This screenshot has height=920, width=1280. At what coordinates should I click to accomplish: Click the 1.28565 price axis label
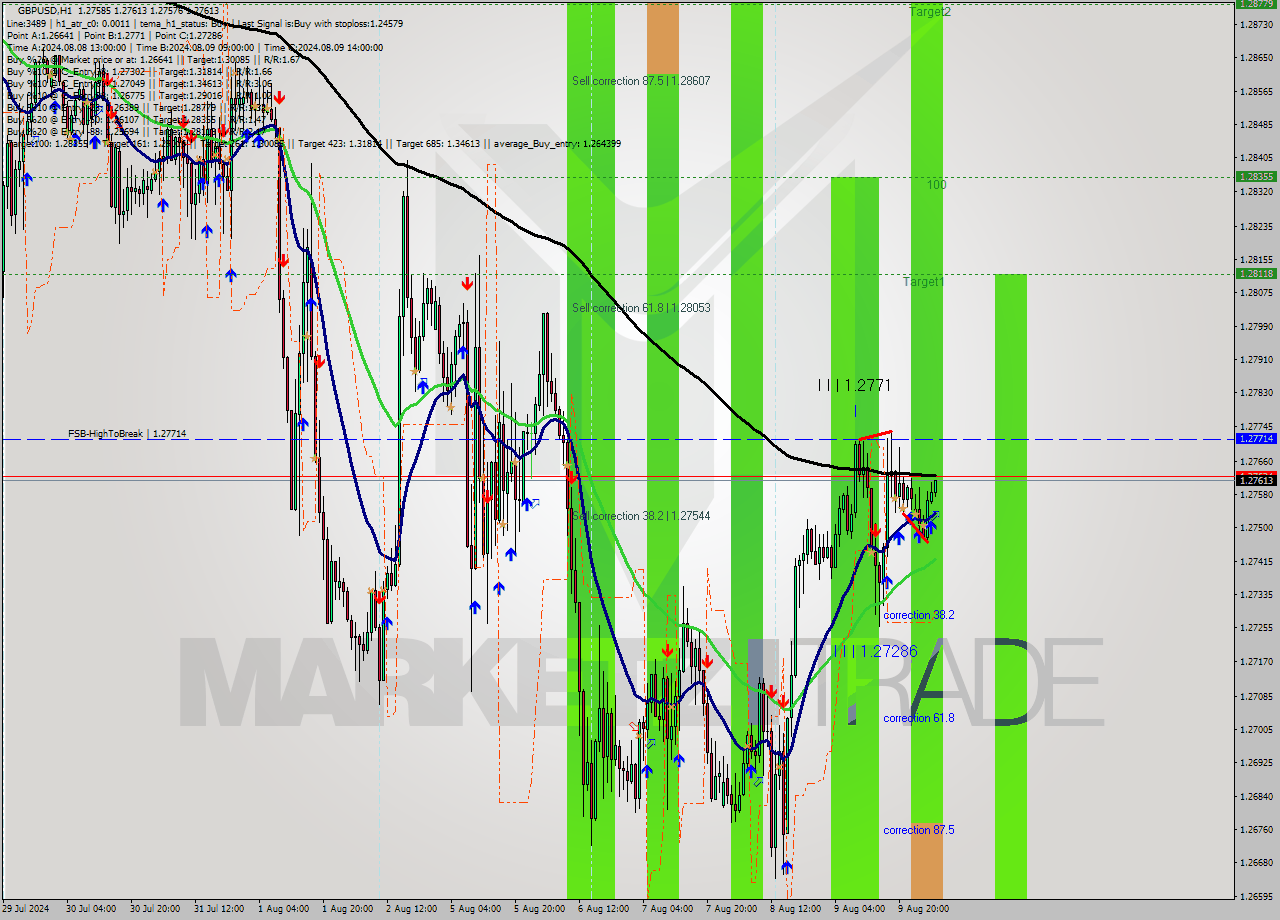(x=1255, y=91)
